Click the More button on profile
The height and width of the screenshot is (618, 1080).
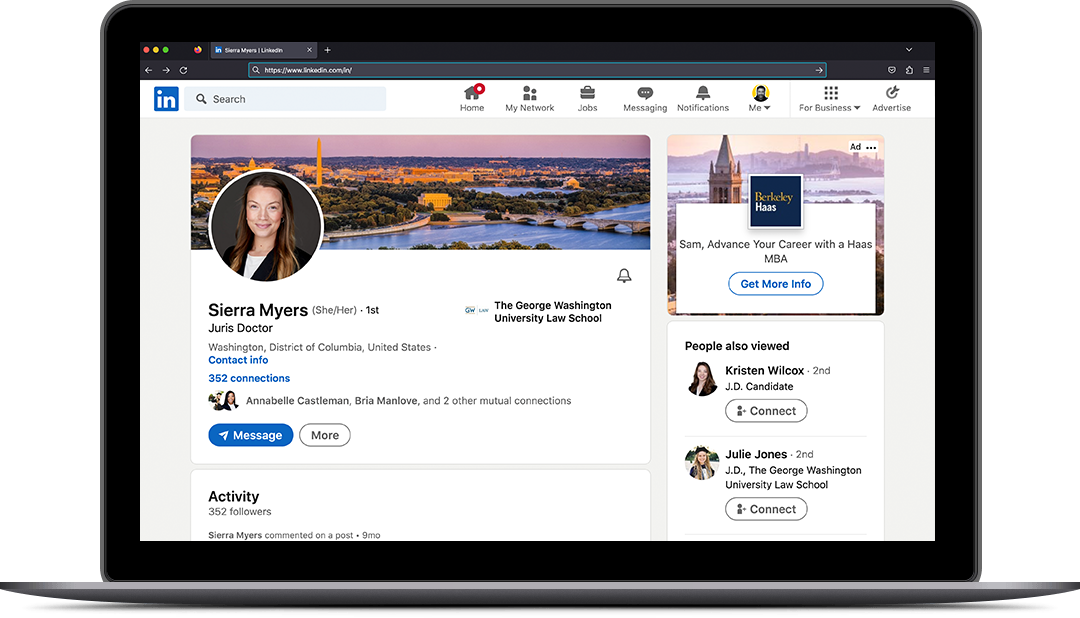click(x=325, y=435)
